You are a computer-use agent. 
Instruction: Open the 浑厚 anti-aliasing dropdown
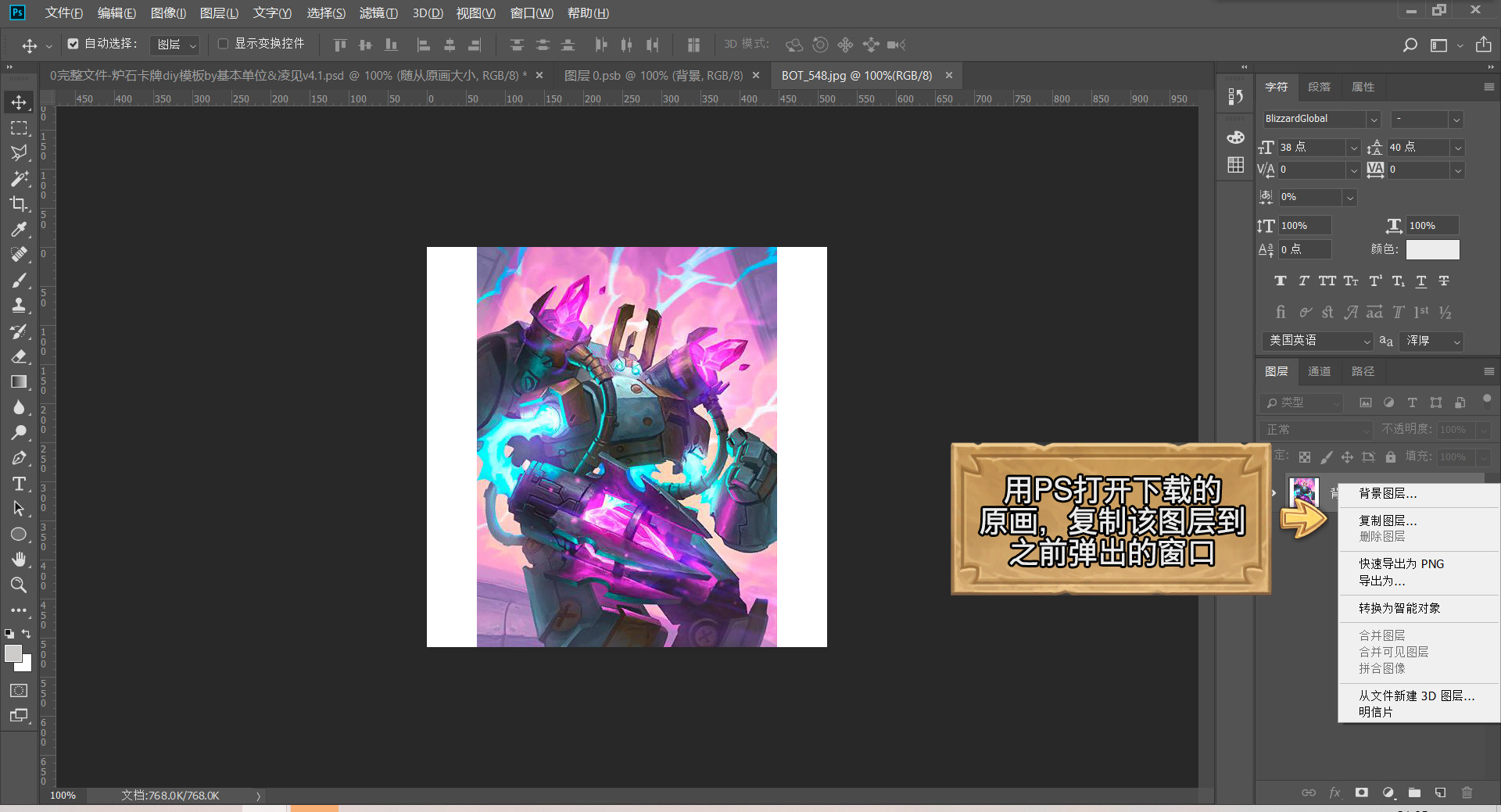(x=1431, y=341)
